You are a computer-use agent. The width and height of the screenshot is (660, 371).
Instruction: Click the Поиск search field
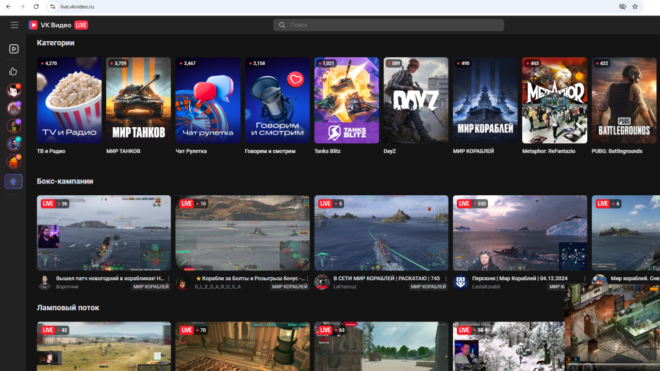[389, 25]
